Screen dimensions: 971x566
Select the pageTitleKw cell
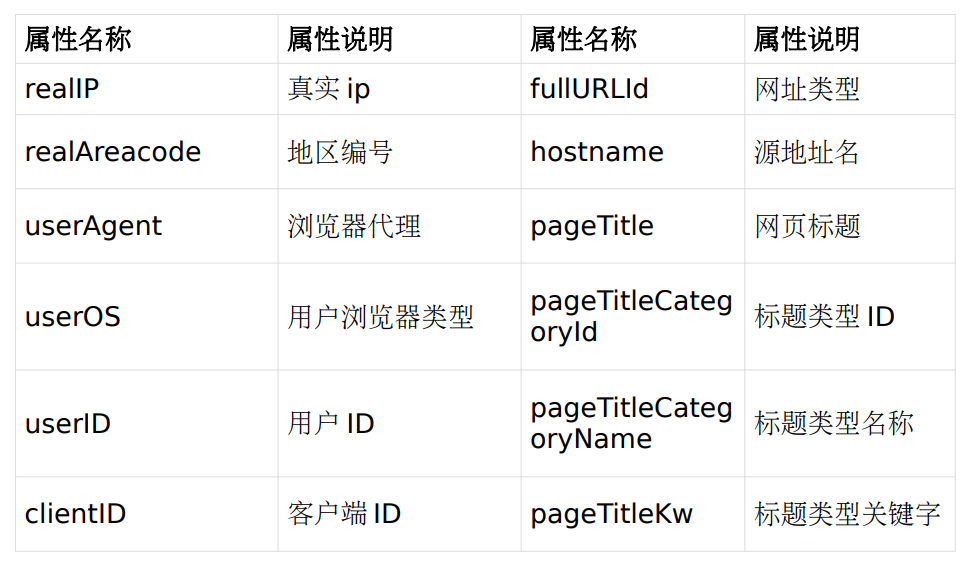[x=611, y=514]
